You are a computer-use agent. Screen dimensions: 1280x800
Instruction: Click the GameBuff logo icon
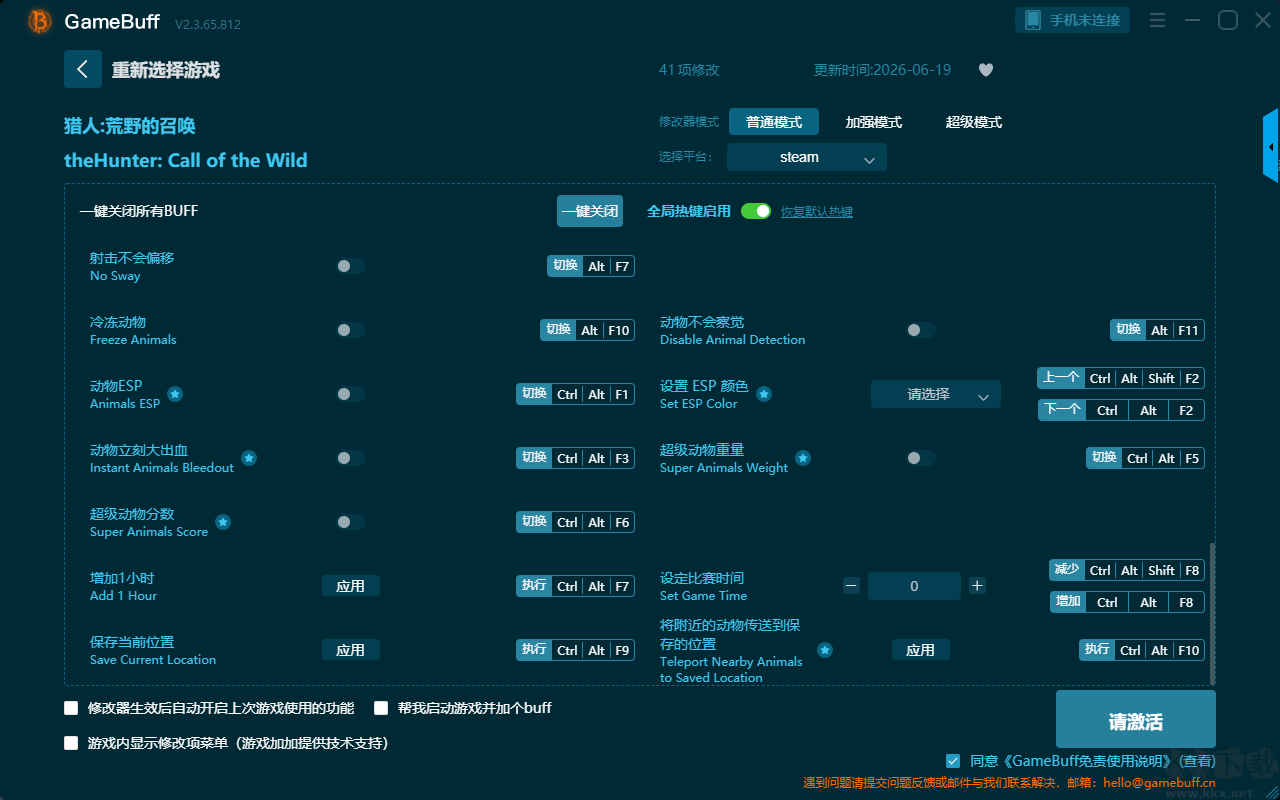click(x=40, y=21)
